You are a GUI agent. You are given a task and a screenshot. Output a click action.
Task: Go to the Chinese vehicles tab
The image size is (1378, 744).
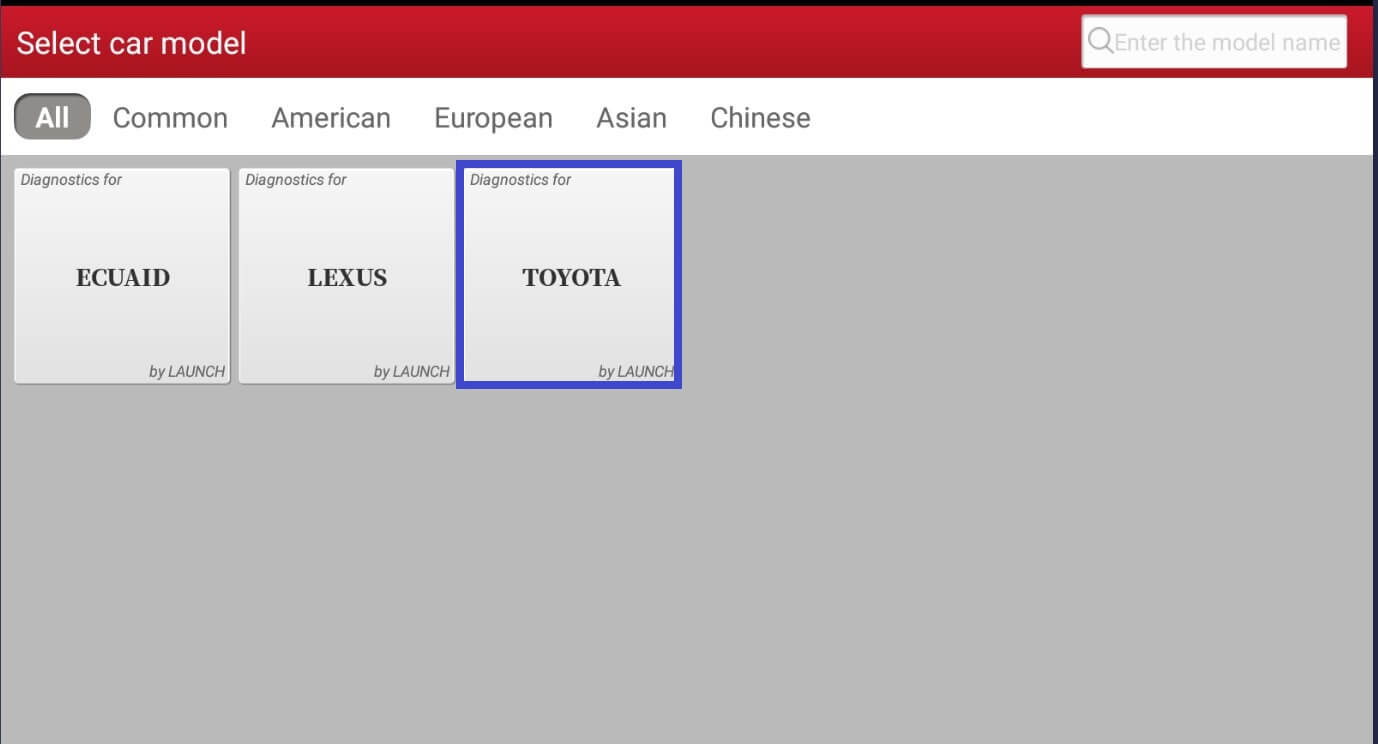(x=760, y=118)
